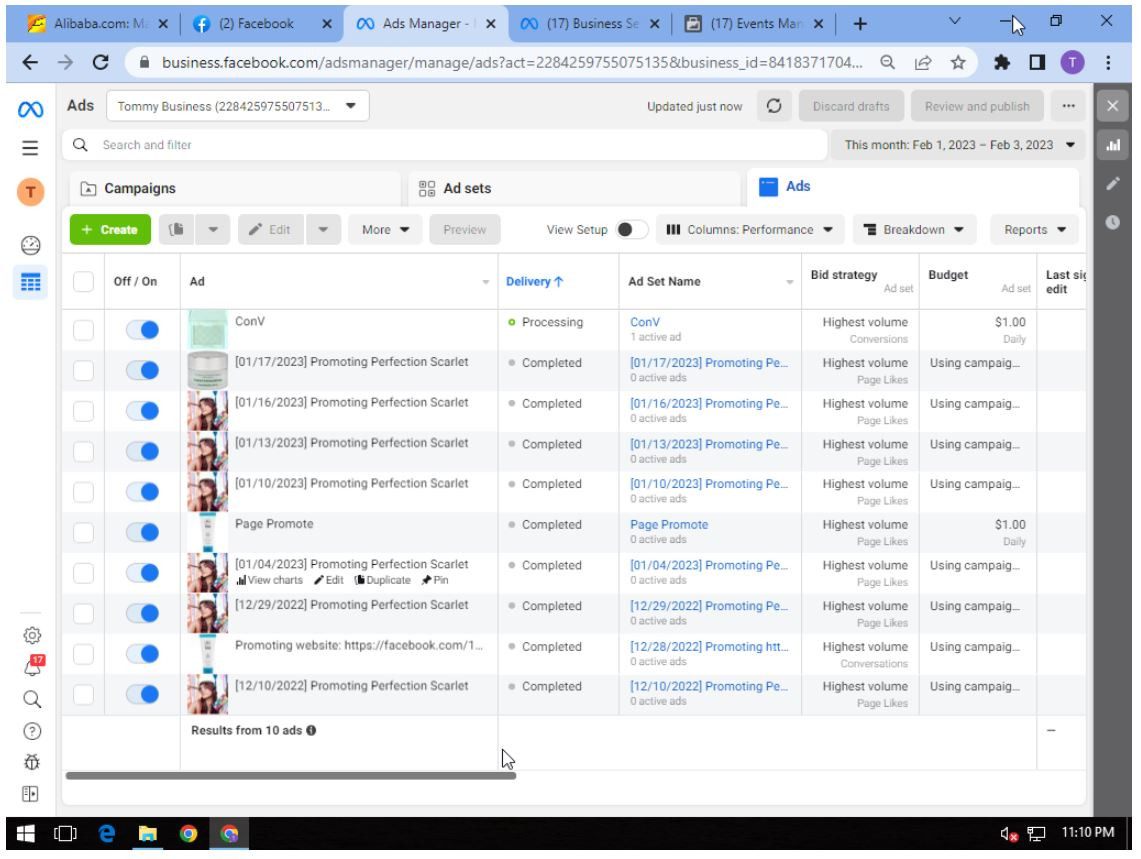Open the Meta logo home icon

pyautogui.click(x=31, y=110)
